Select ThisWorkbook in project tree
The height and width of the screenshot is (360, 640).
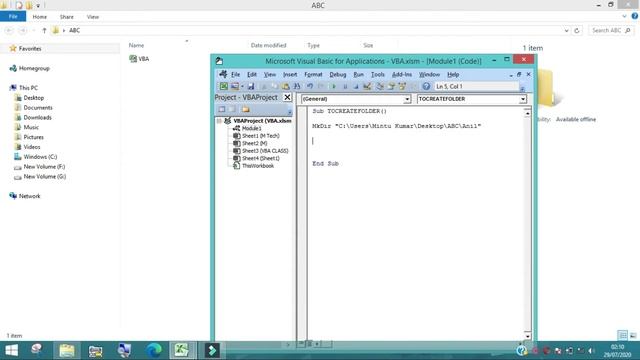258,166
